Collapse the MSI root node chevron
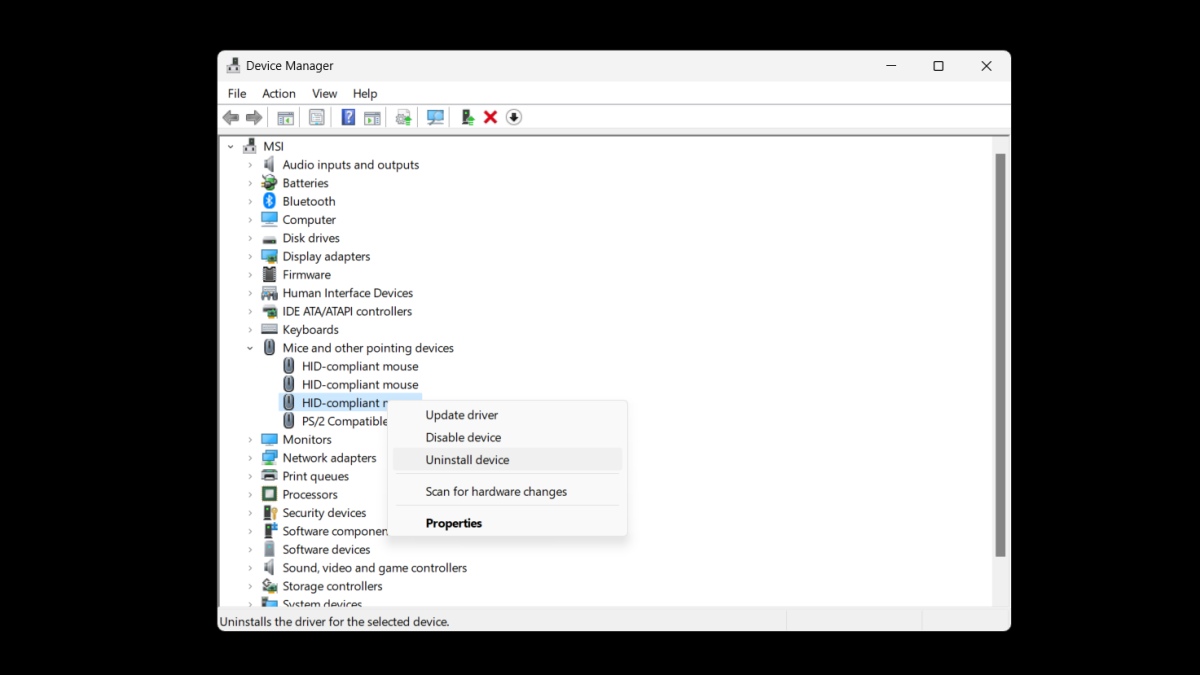1200x675 pixels. coord(231,146)
